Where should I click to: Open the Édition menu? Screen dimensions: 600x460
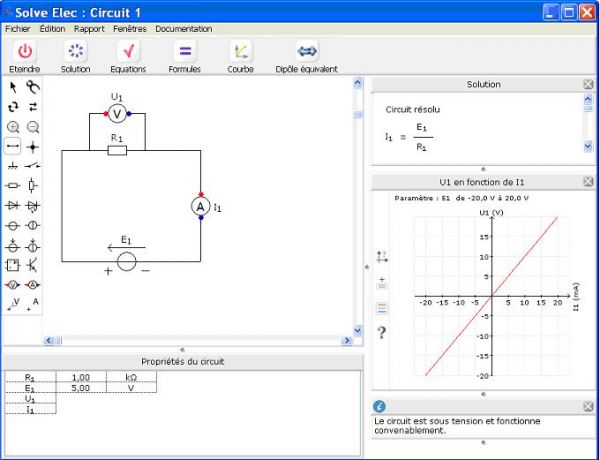coord(52,29)
